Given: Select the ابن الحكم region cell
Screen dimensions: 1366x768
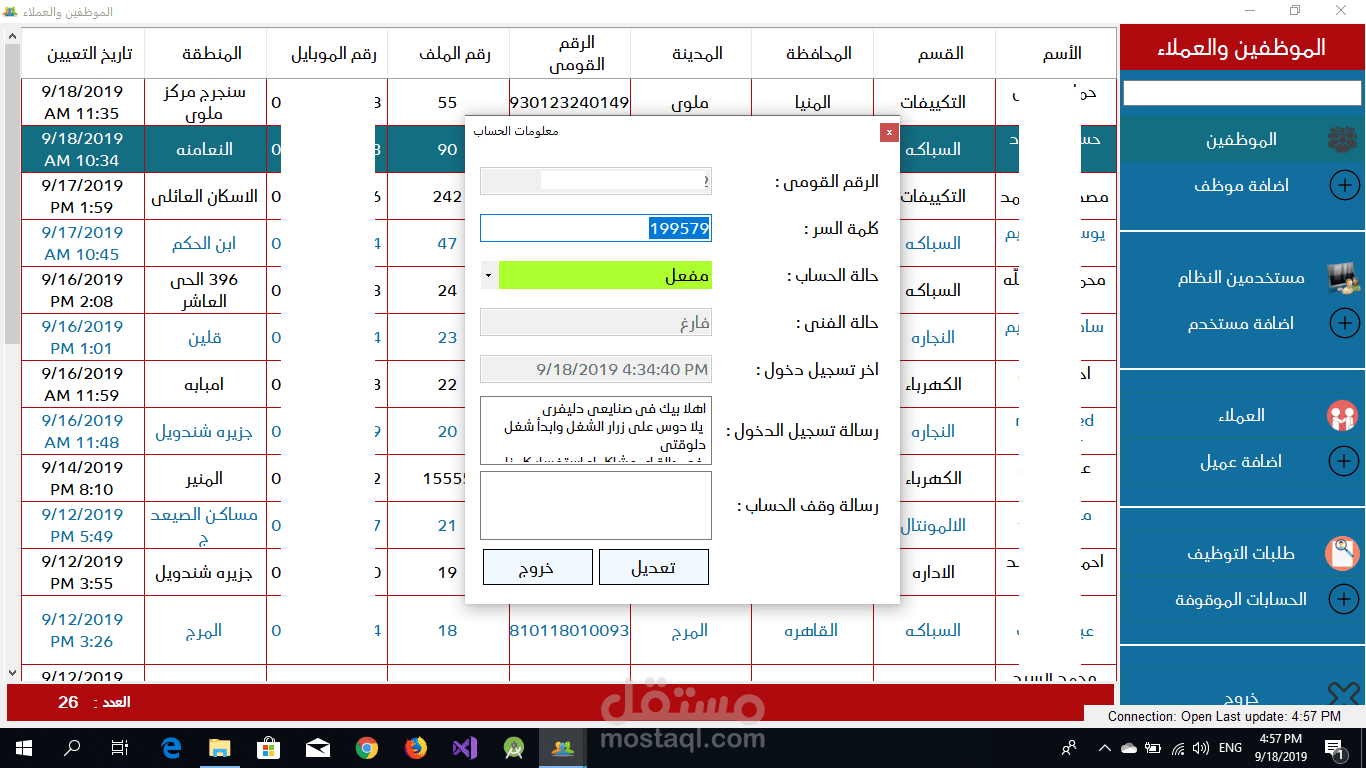Looking at the screenshot, I should 206,243.
